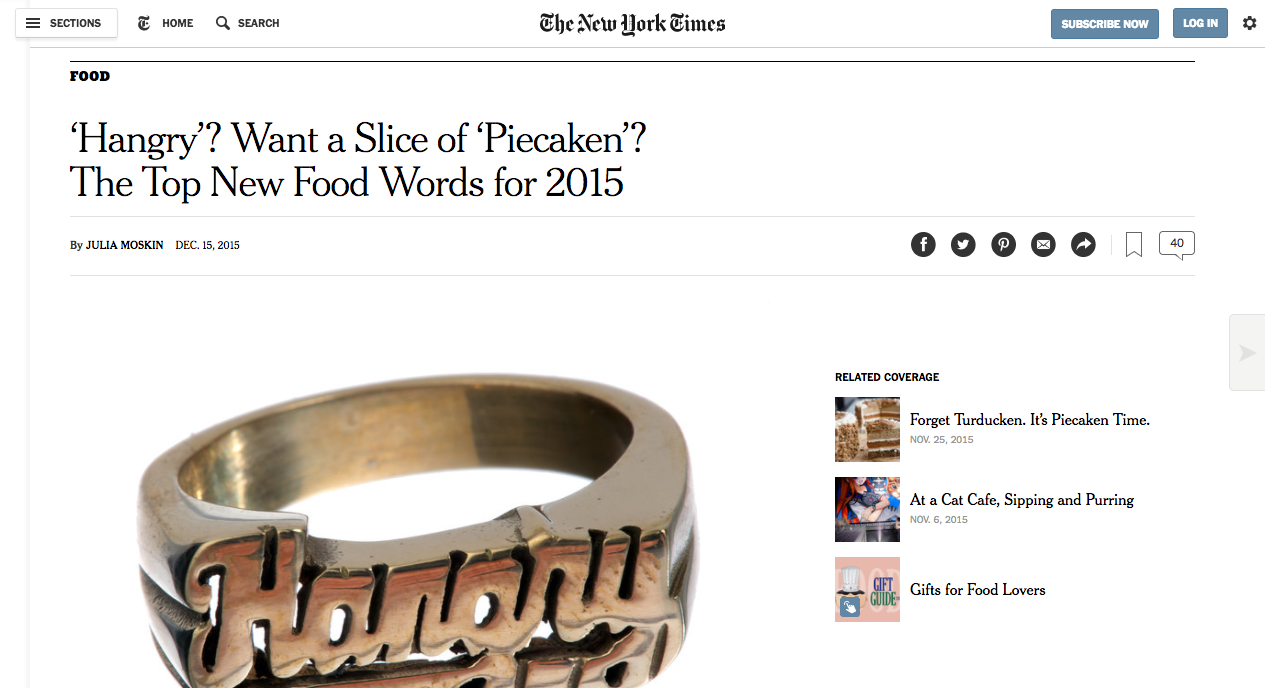1265x688 pixels.
Task: Open the Search magnifier
Action: click(223, 23)
